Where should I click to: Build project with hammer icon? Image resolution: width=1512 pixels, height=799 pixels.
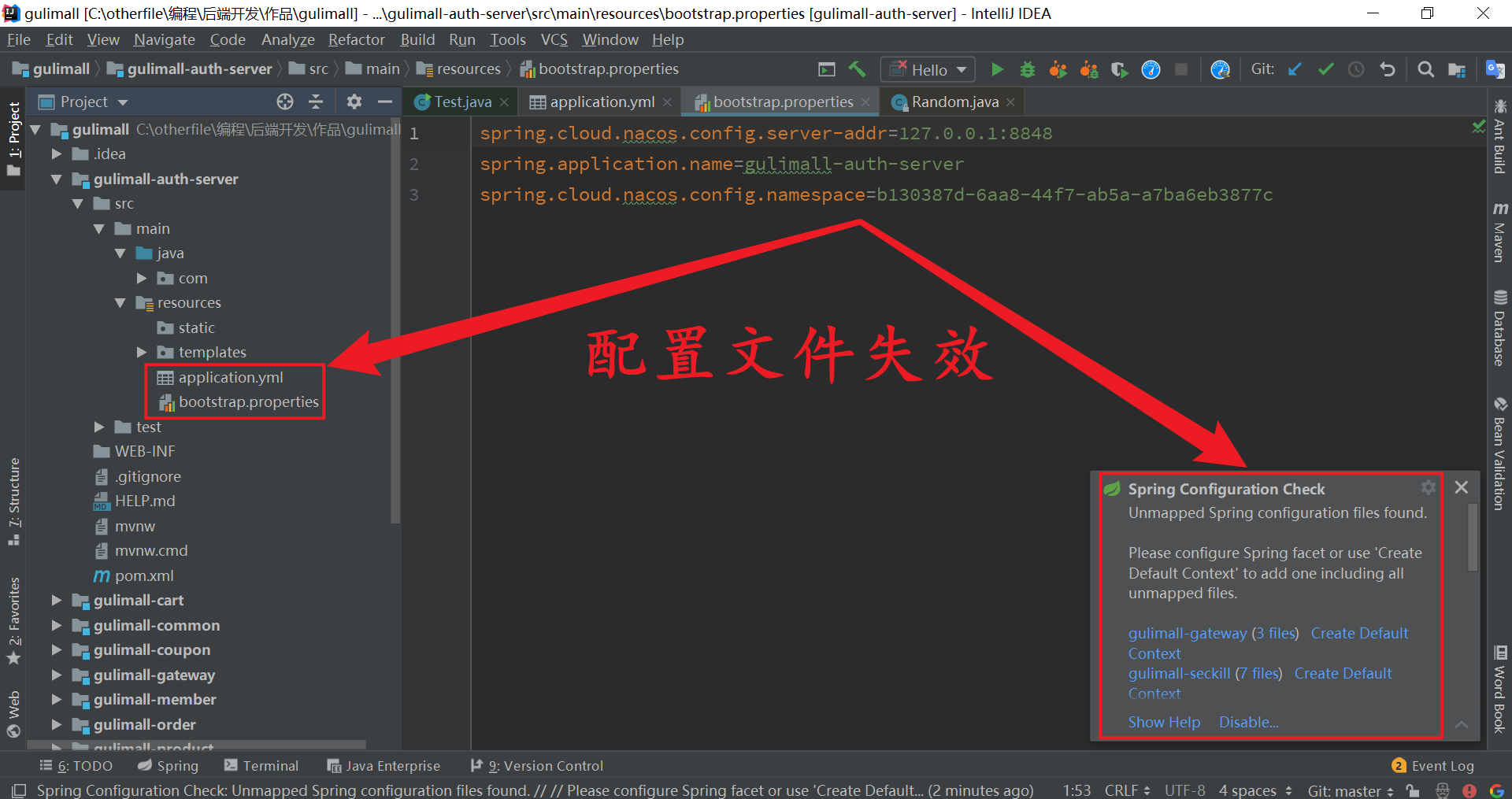[x=857, y=69]
